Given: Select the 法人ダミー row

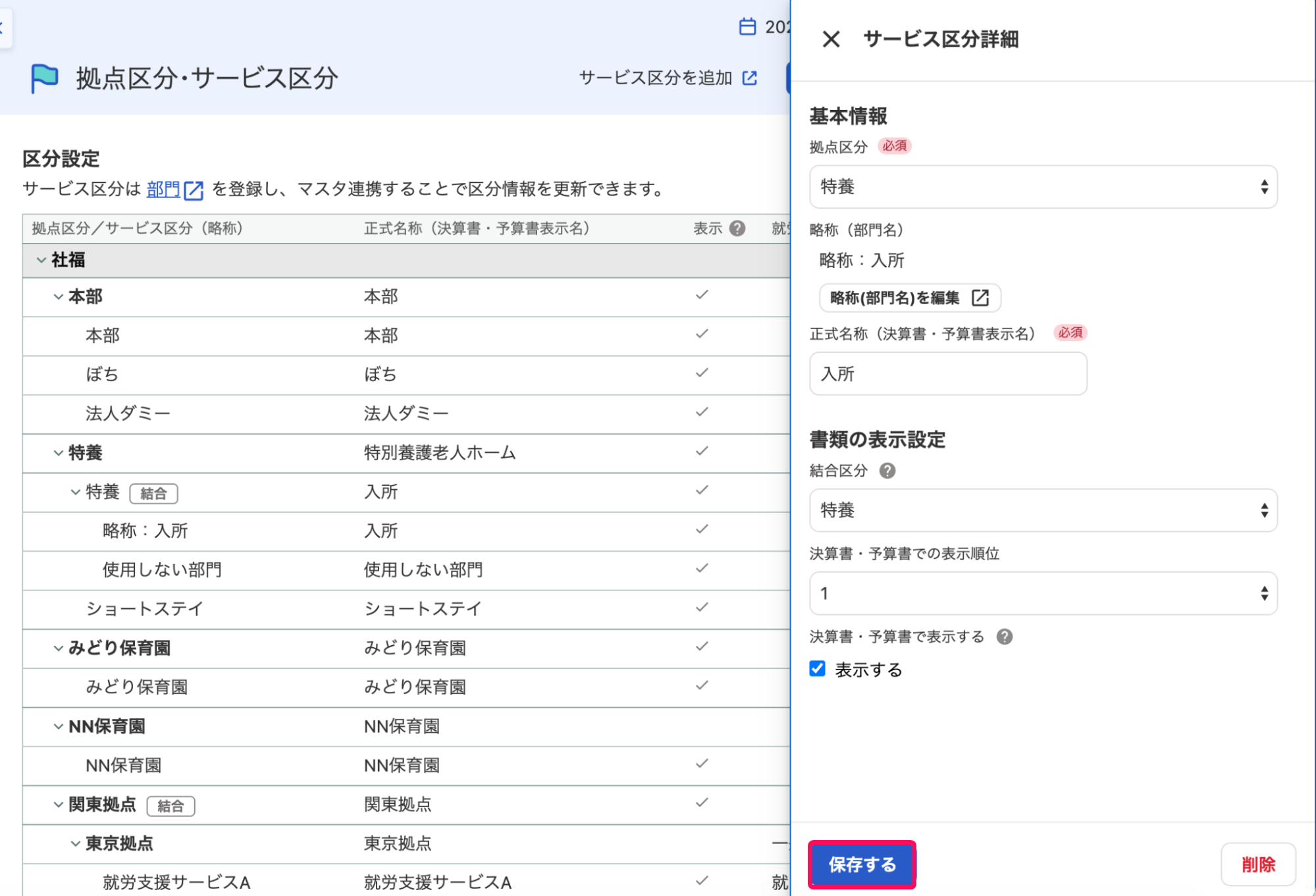Looking at the screenshot, I should [x=406, y=414].
